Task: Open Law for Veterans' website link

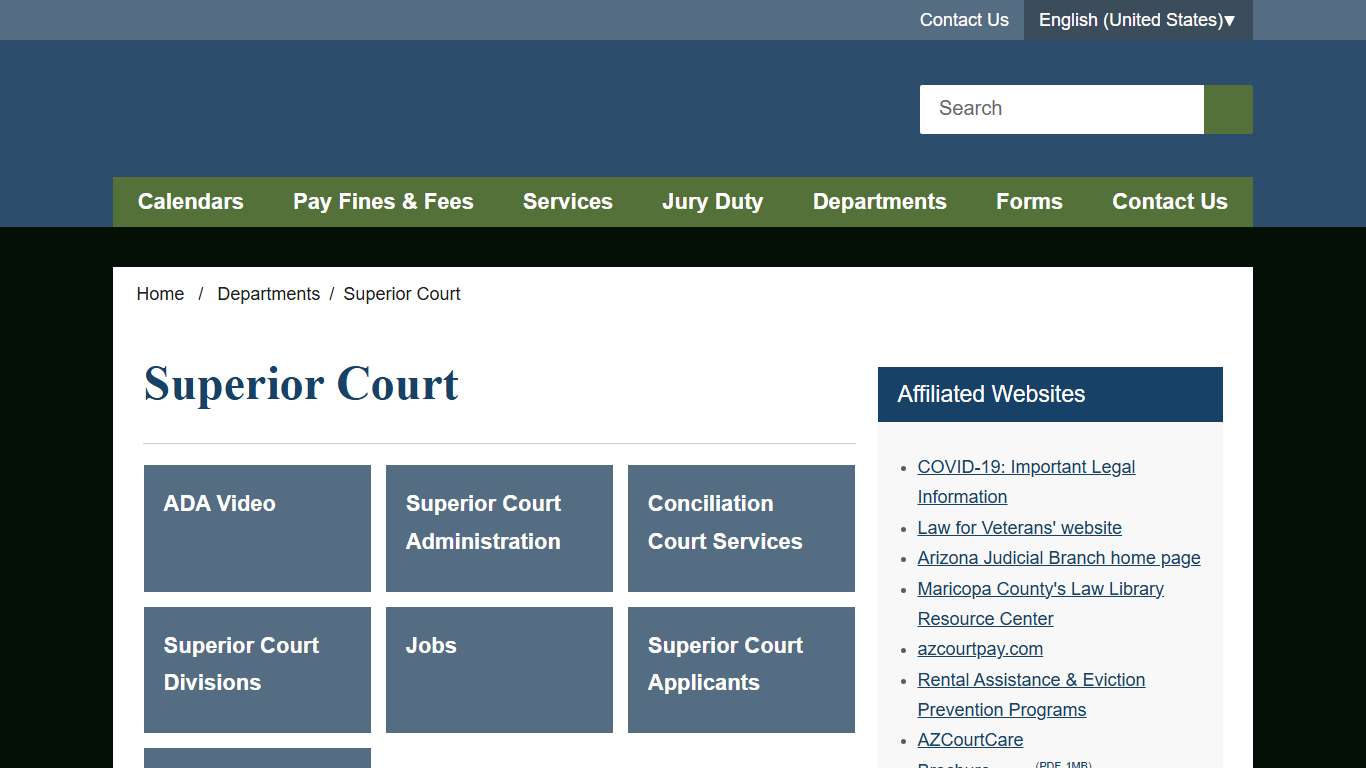Action: pyautogui.click(x=1019, y=527)
